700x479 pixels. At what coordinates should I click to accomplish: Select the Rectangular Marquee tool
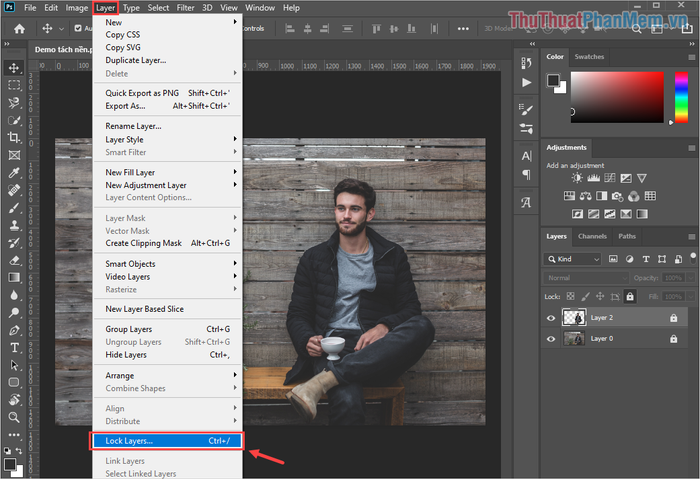click(14, 85)
